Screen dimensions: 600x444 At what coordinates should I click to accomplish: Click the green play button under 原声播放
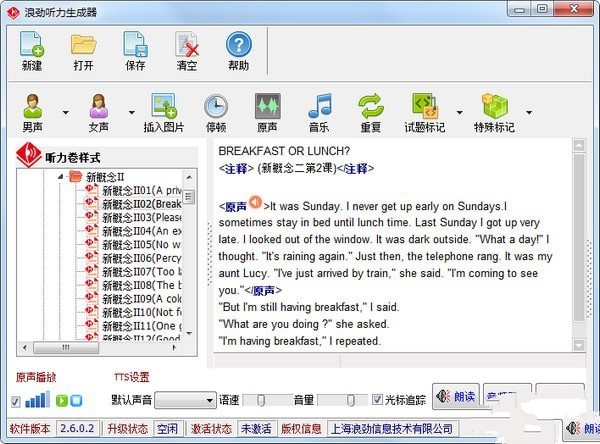61,401
